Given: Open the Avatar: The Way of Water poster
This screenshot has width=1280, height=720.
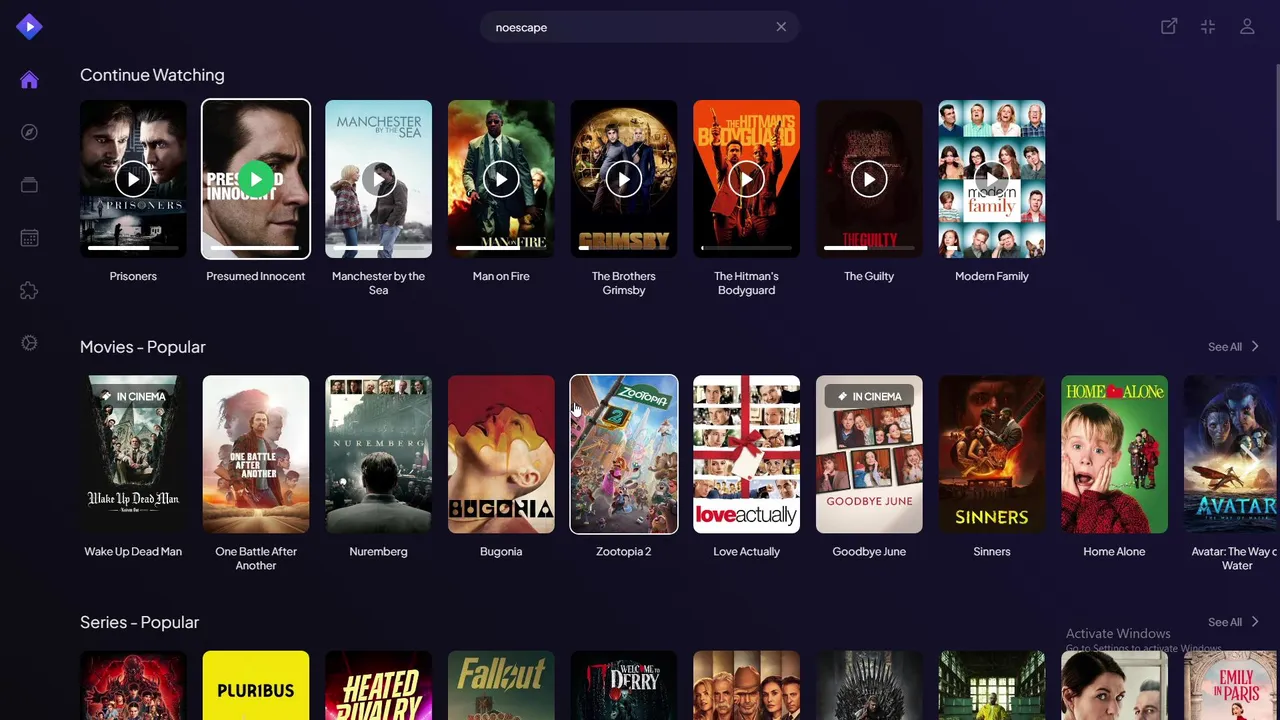Looking at the screenshot, I should pos(1231,454).
